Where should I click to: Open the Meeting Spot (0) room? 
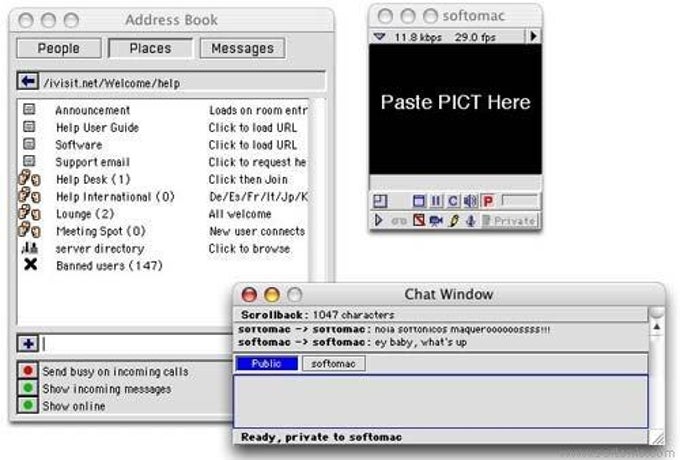[101, 231]
